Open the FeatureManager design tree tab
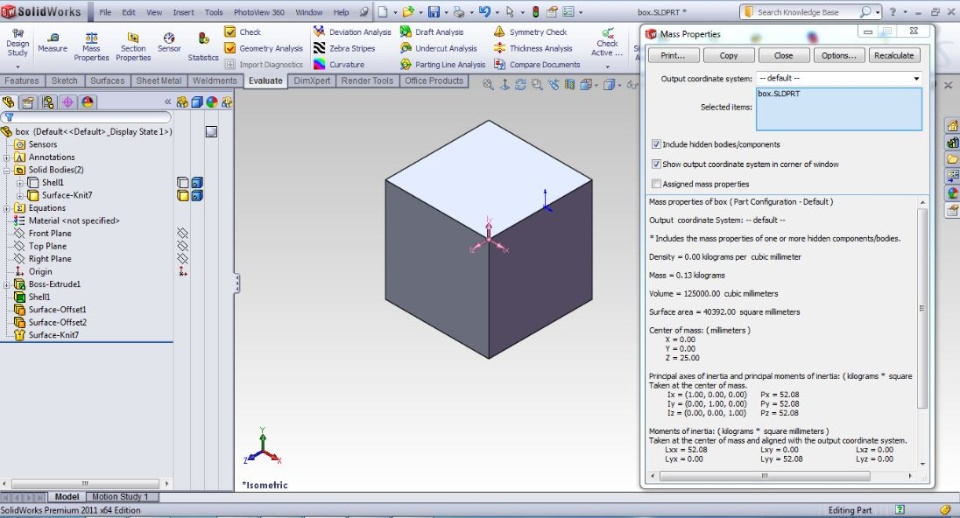This screenshot has height=518, width=960. tap(8, 102)
